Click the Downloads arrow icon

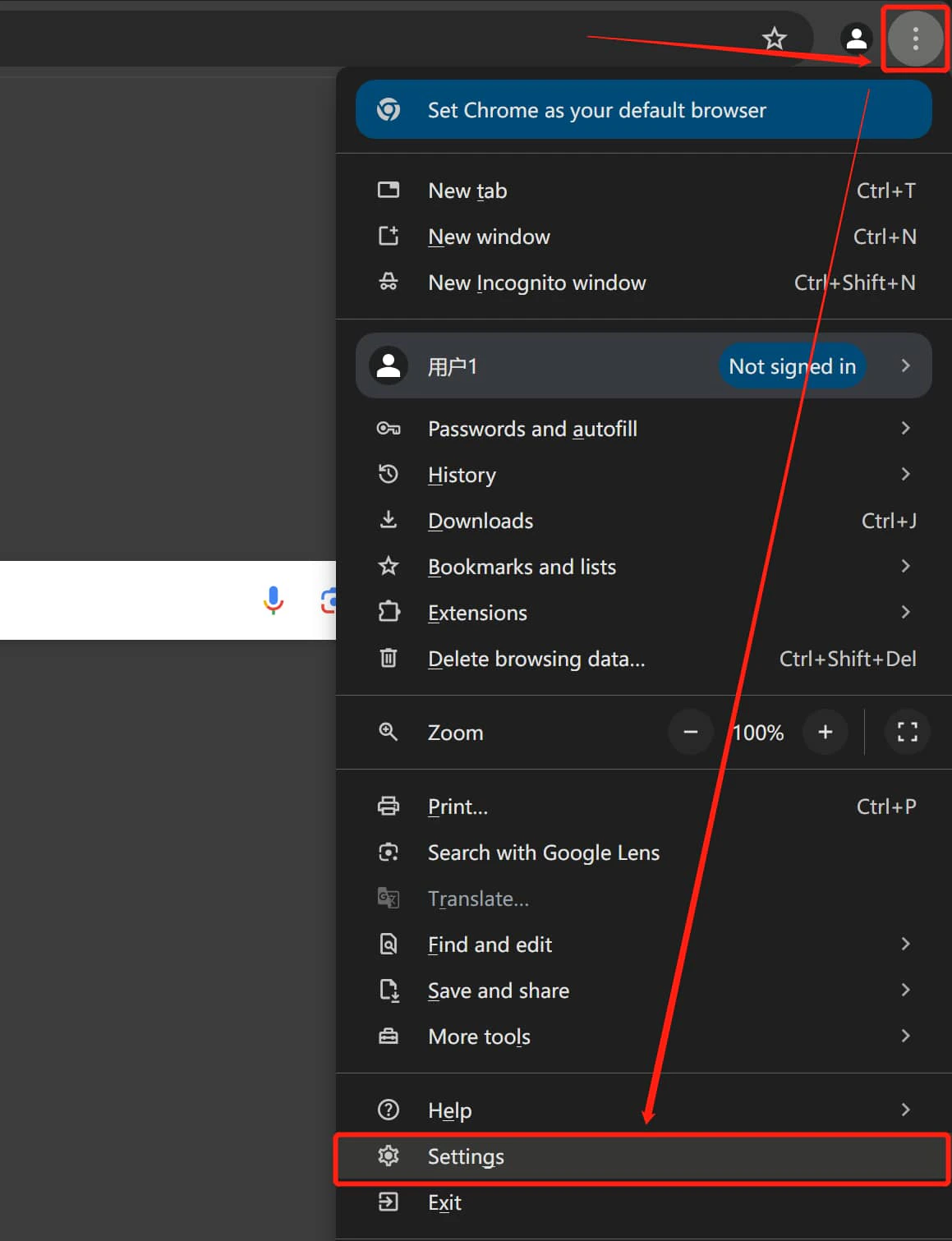(x=389, y=520)
